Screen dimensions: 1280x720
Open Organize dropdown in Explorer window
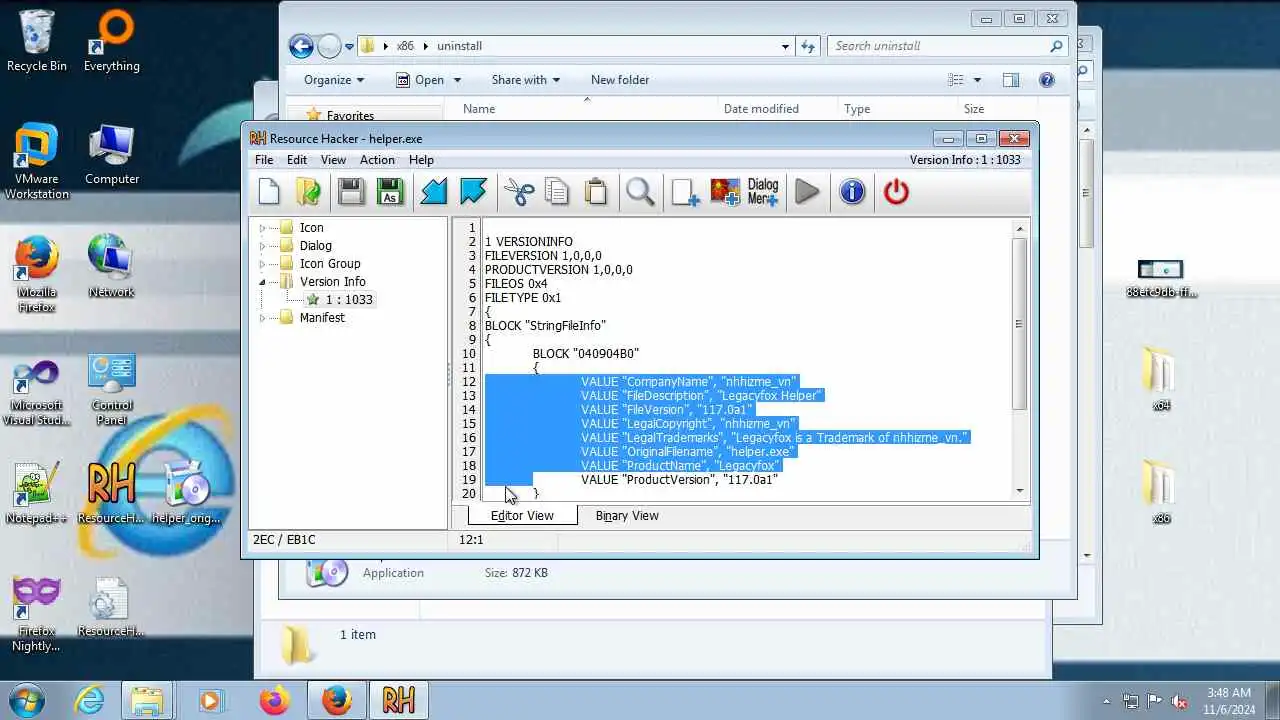(334, 80)
